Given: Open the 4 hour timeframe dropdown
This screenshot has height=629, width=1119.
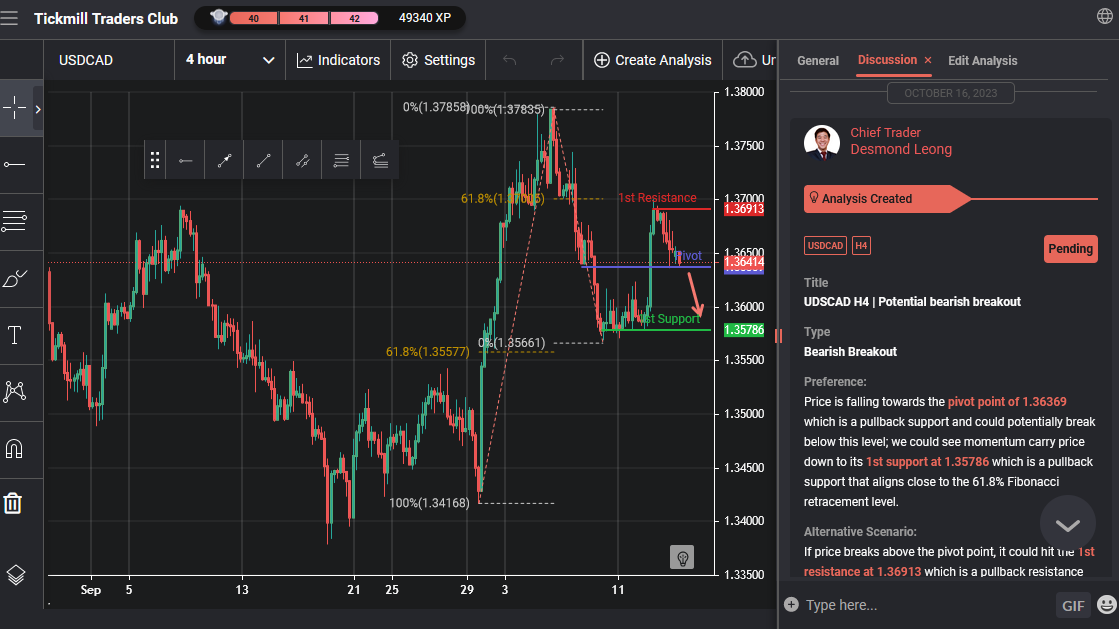Looking at the screenshot, I should pos(230,60).
